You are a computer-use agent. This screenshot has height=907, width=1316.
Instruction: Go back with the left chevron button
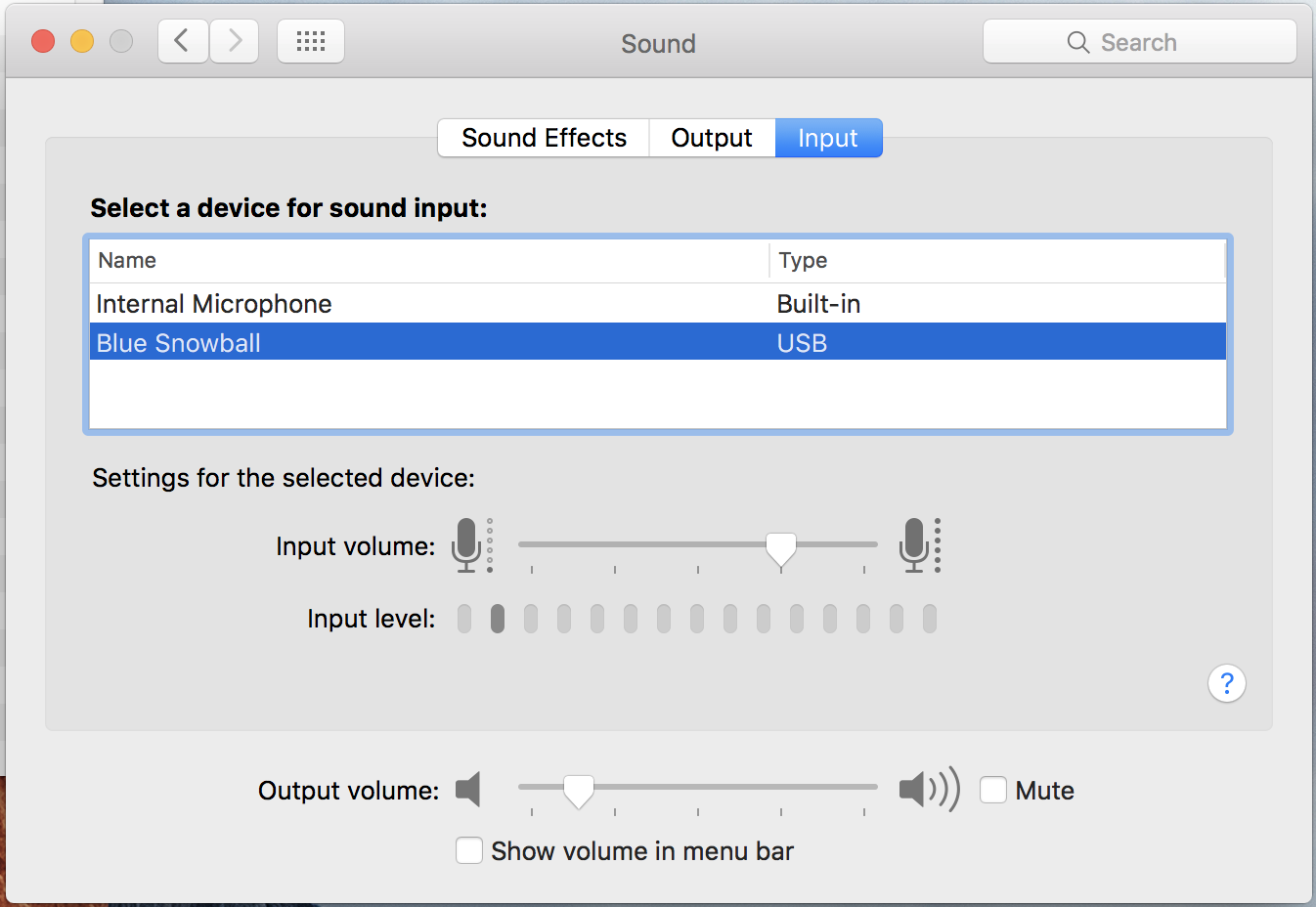[x=183, y=41]
